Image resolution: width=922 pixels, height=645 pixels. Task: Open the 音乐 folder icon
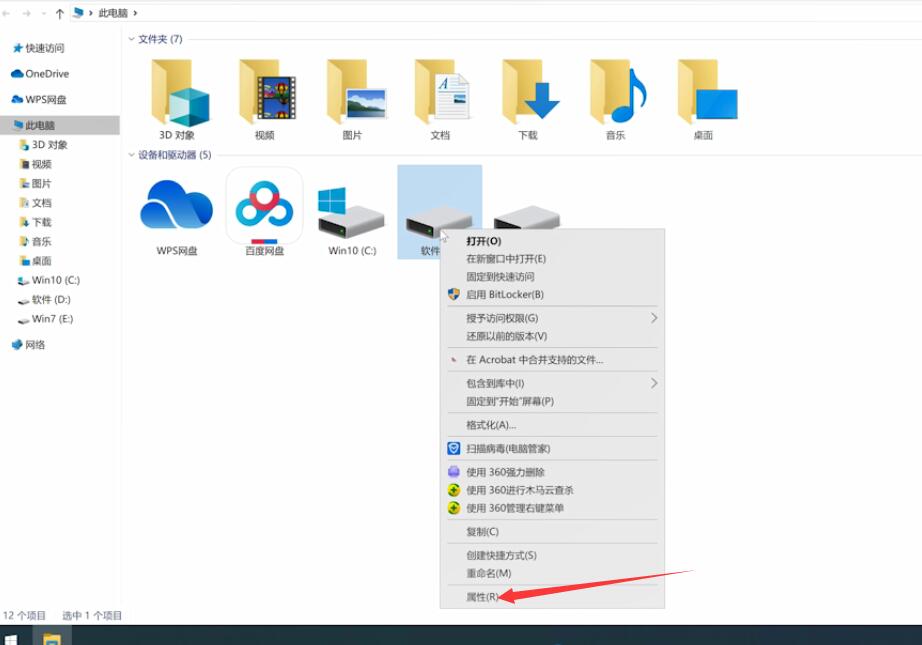point(619,92)
